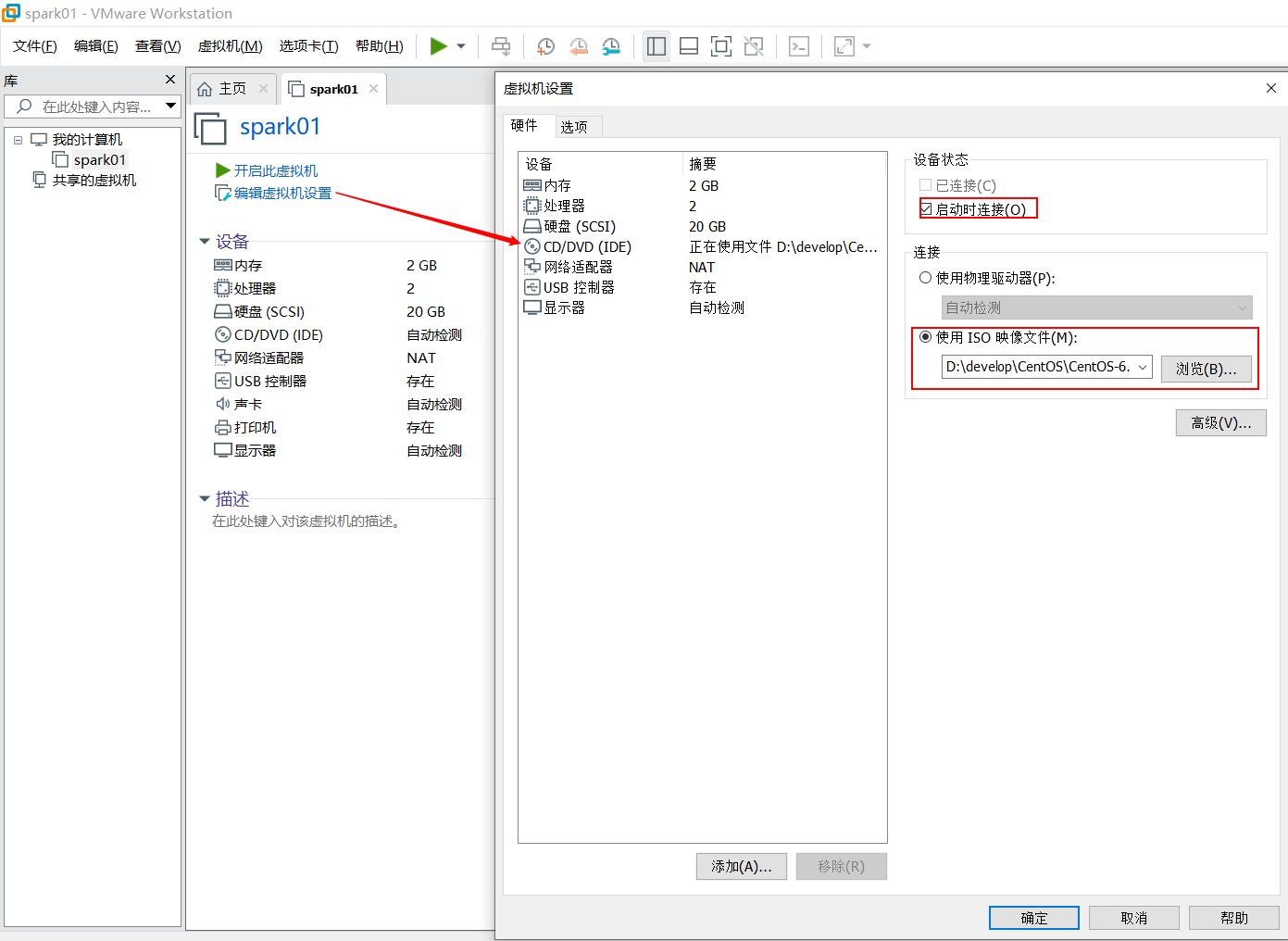Toggle the library sidebar view icon

coord(657,46)
